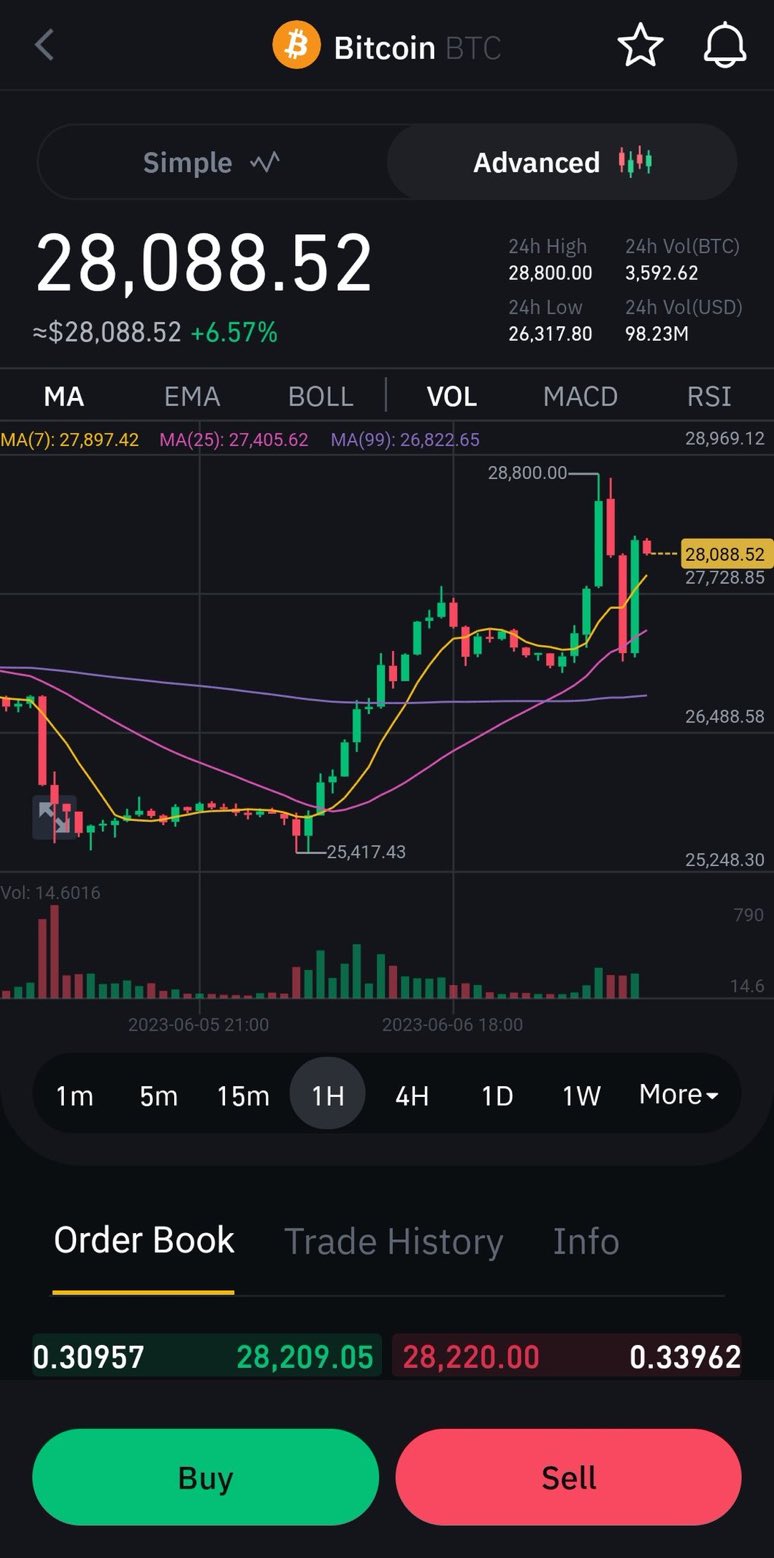This screenshot has height=1558, width=774.
Task: Toggle the VOL indicator
Action: pos(452,397)
